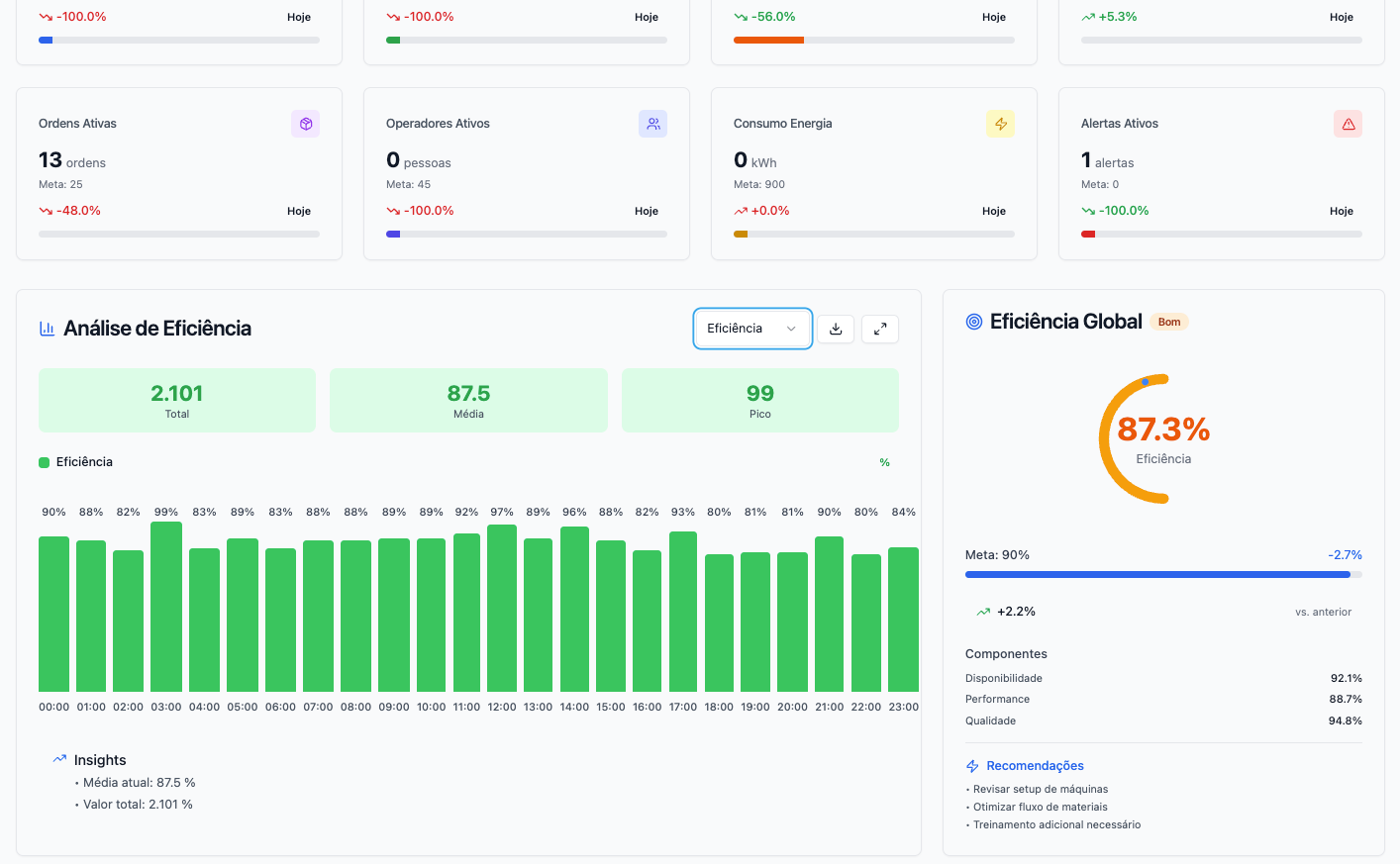Click the Consumo Energia lightning icon
The width and height of the screenshot is (1400, 864).
[1000, 124]
